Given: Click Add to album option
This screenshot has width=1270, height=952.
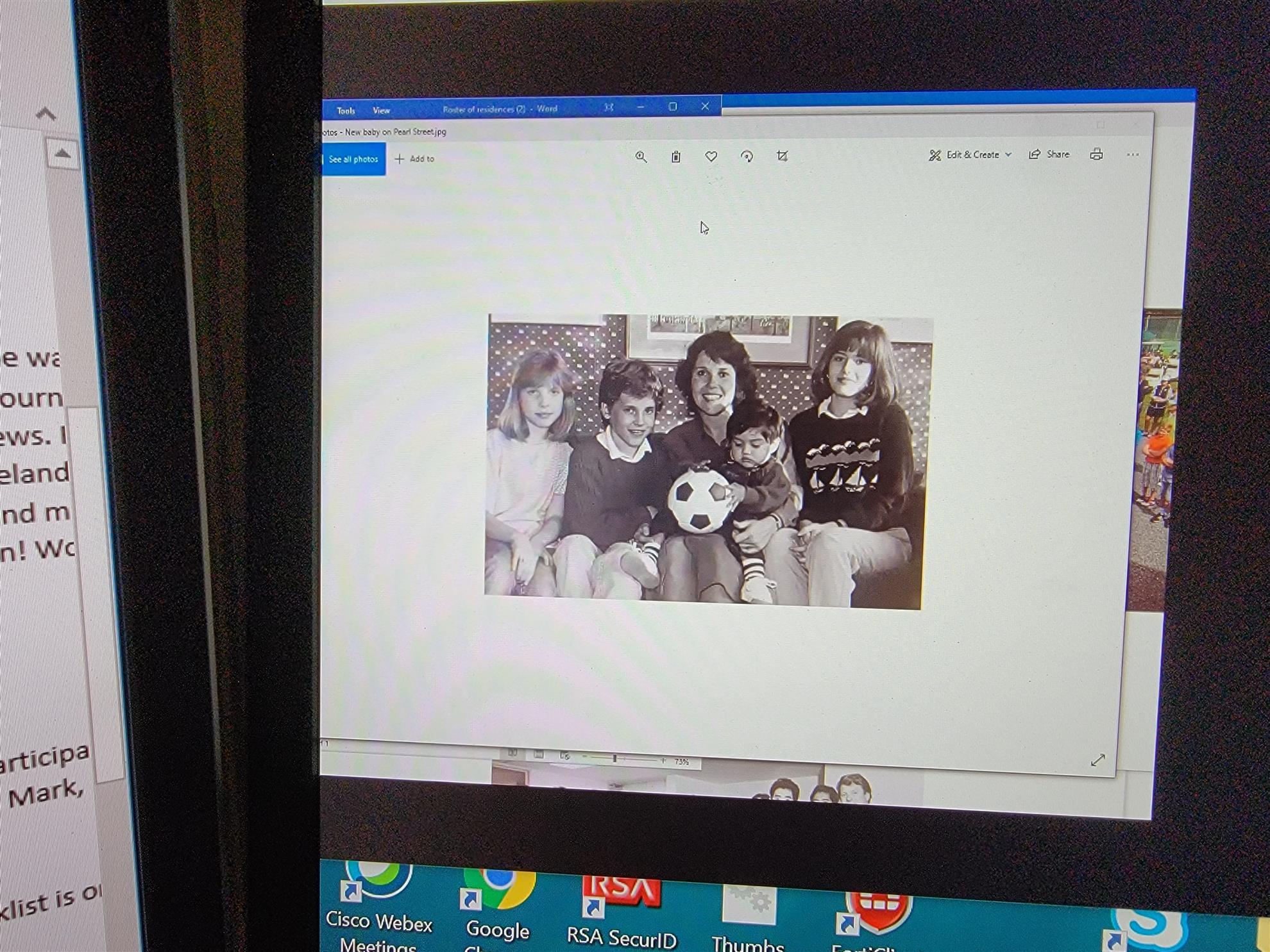Looking at the screenshot, I should coord(415,159).
